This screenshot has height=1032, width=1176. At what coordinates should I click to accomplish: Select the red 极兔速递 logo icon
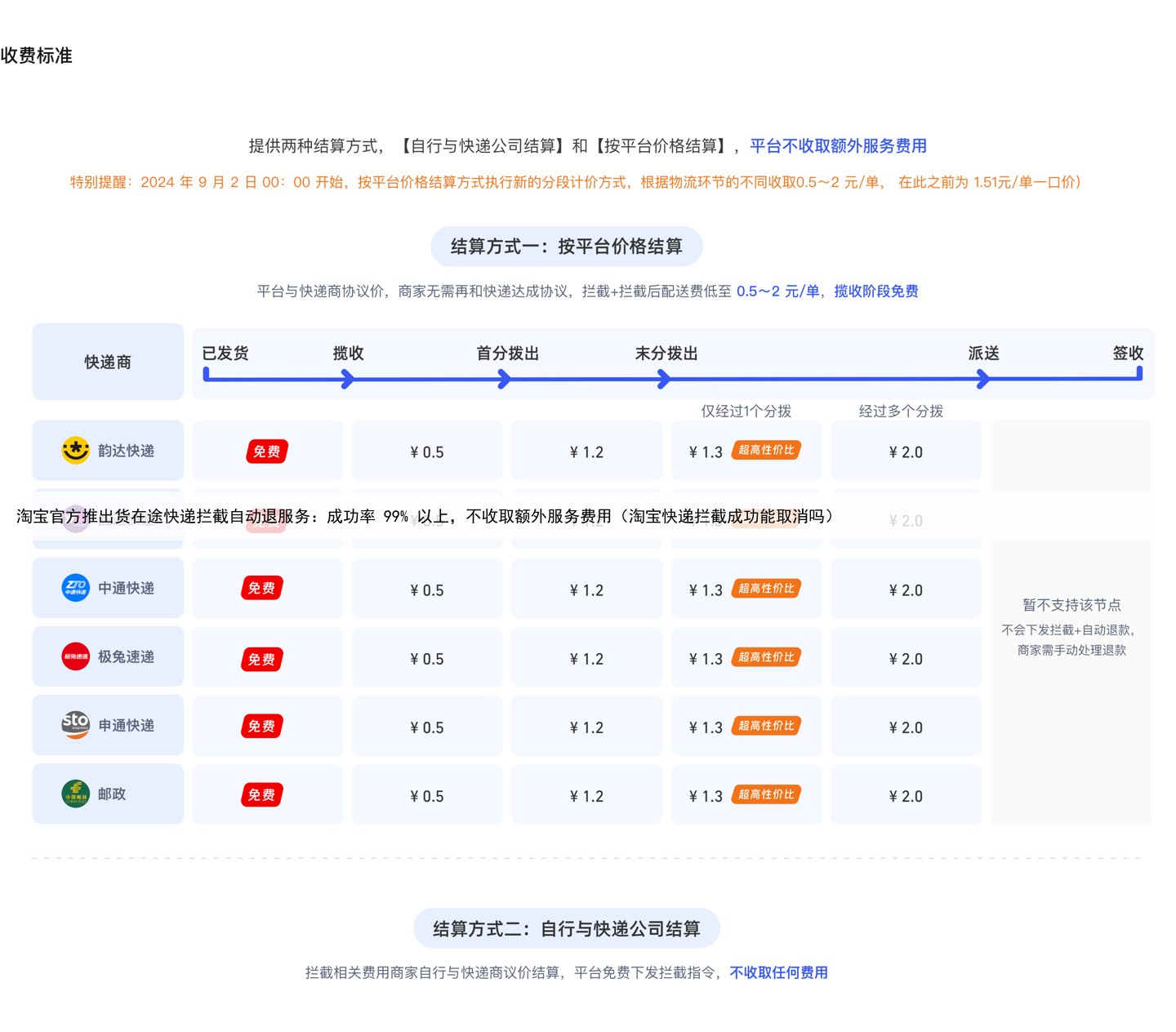[75, 656]
